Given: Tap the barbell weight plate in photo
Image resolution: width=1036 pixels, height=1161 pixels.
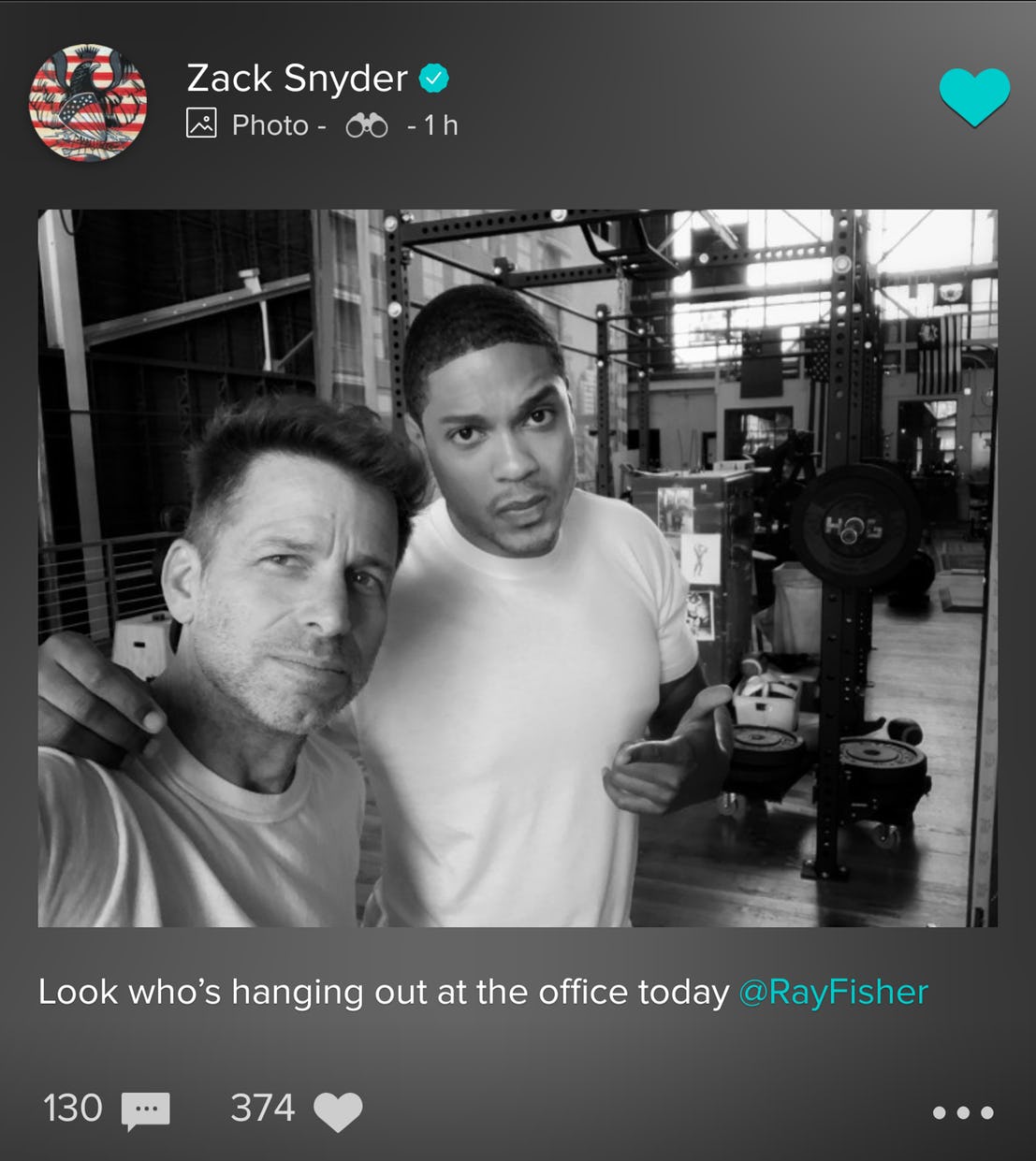Looking at the screenshot, I should [x=854, y=526].
